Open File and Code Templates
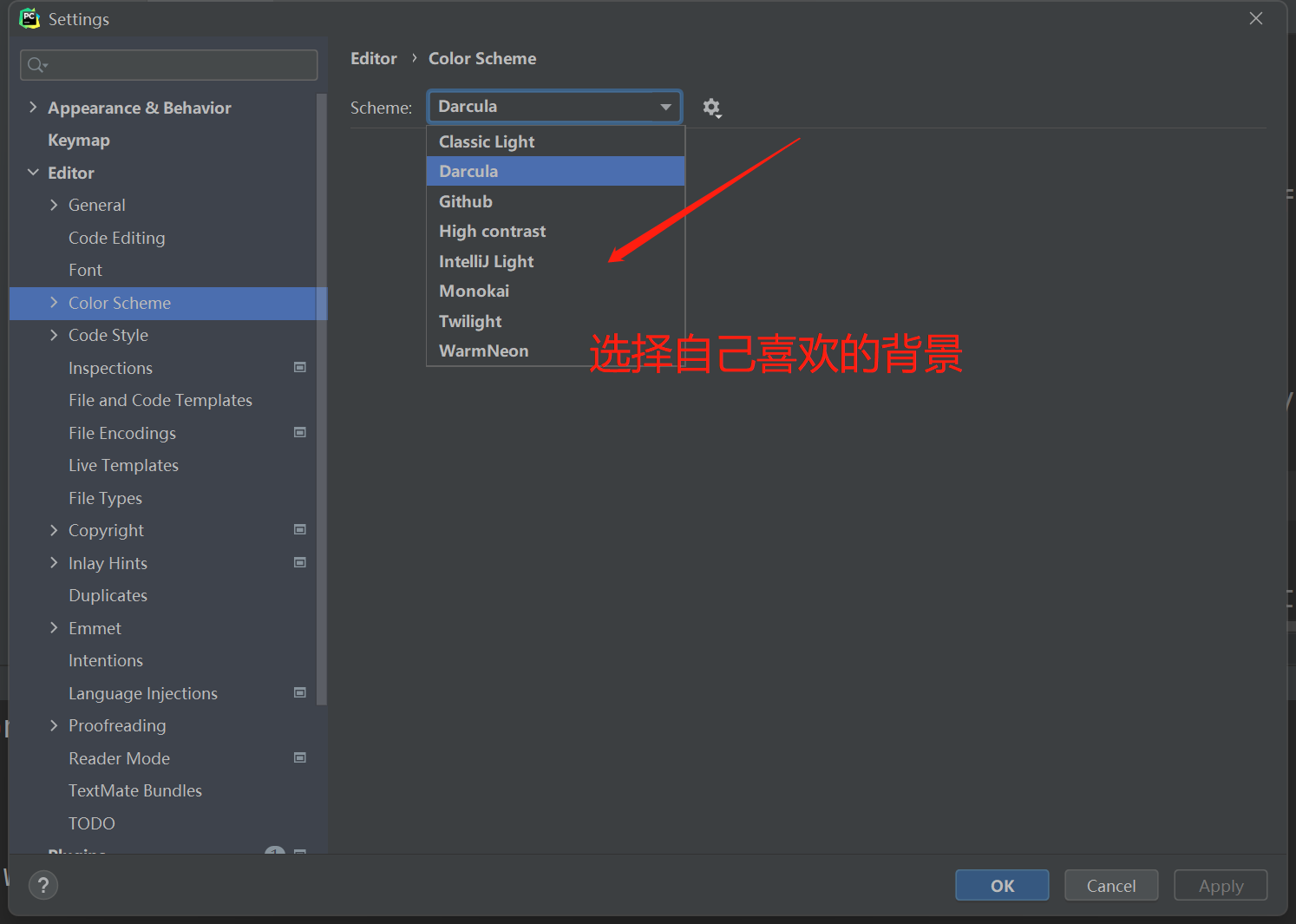 click(160, 400)
